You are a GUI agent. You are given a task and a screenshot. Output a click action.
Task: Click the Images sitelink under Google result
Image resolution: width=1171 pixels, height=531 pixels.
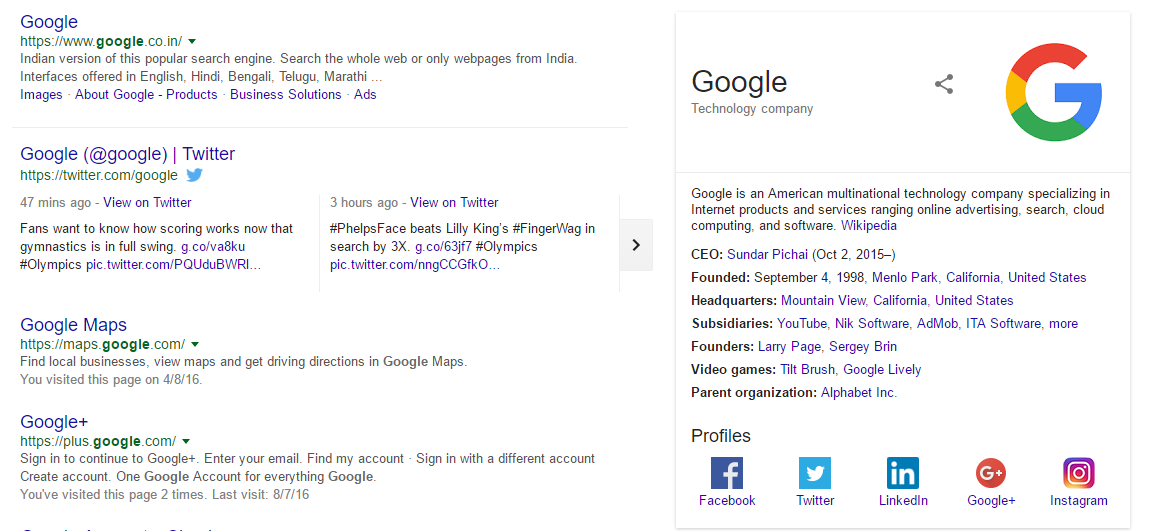click(x=41, y=95)
